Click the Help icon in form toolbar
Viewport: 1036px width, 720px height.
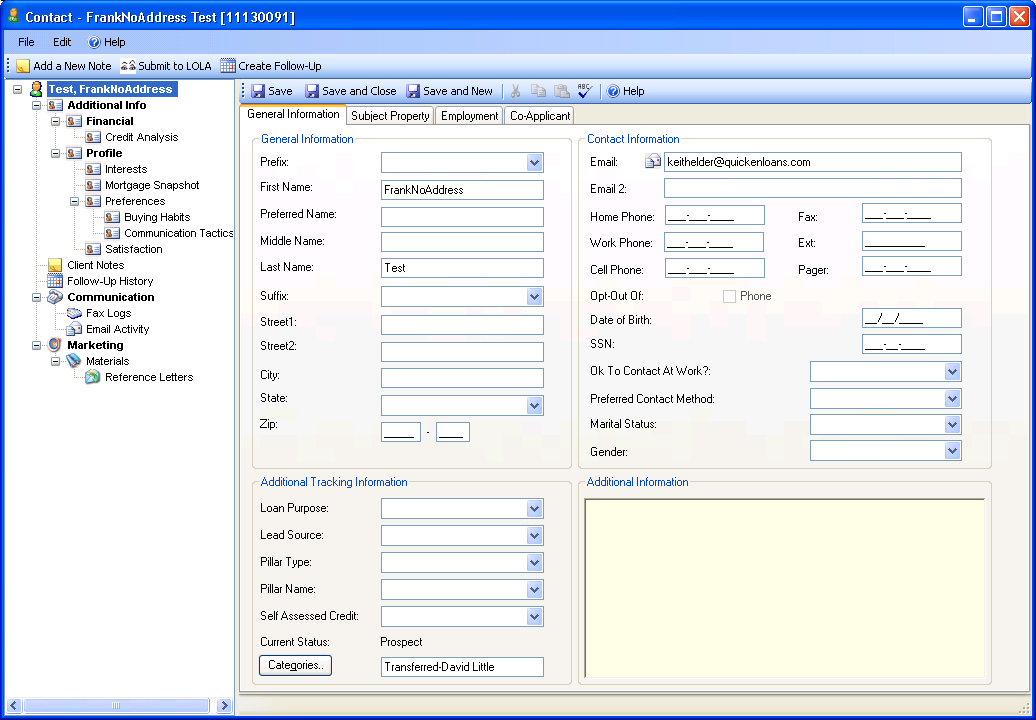(614, 91)
